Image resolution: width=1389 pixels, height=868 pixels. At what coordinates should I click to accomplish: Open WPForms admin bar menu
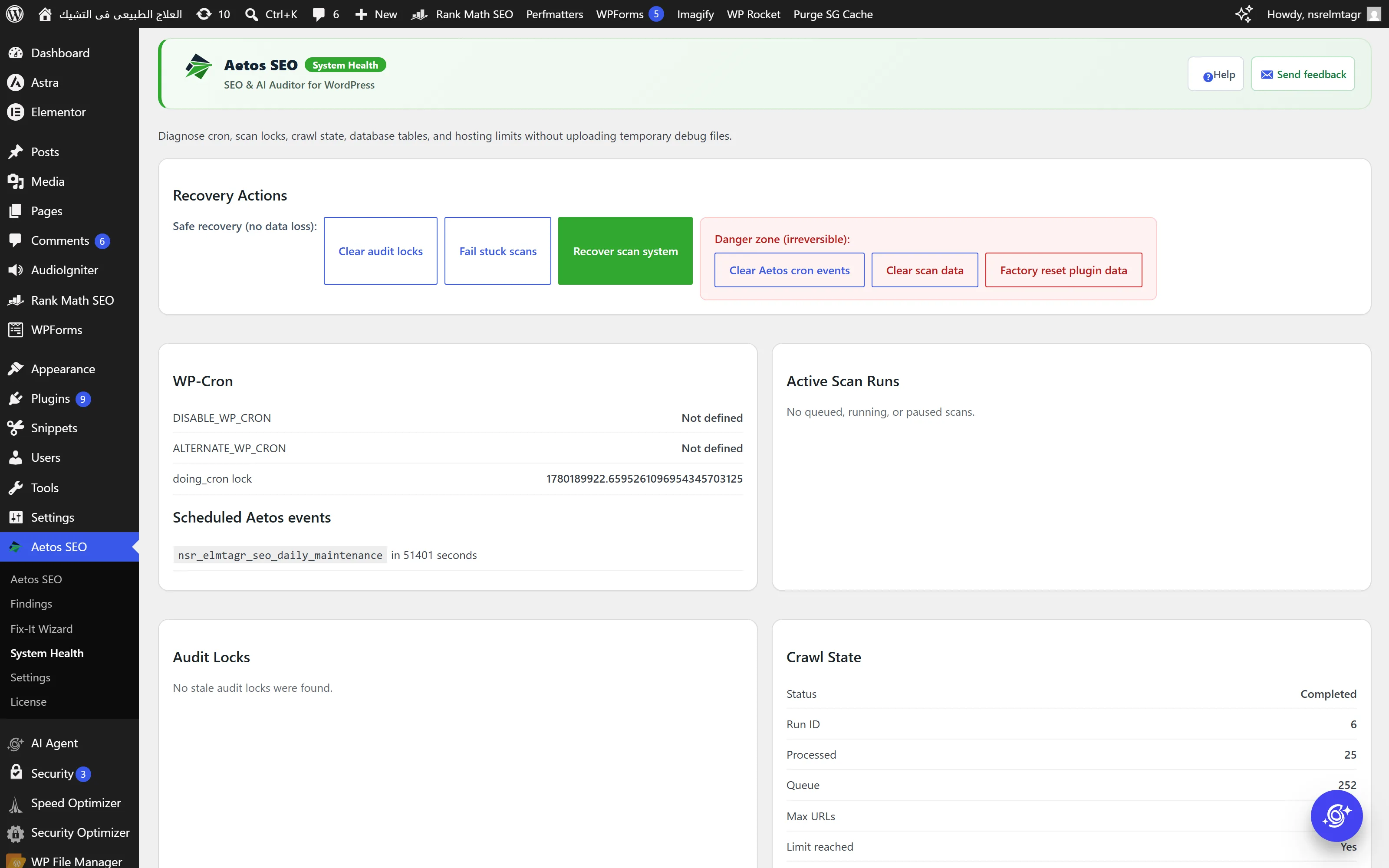(x=629, y=14)
